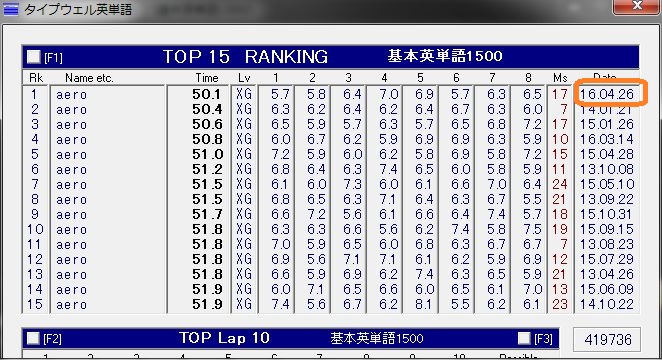Viewport: 662px width, 360px height.
Task: Click the time 51.8 in rank 11 row
Action: (206, 244)
